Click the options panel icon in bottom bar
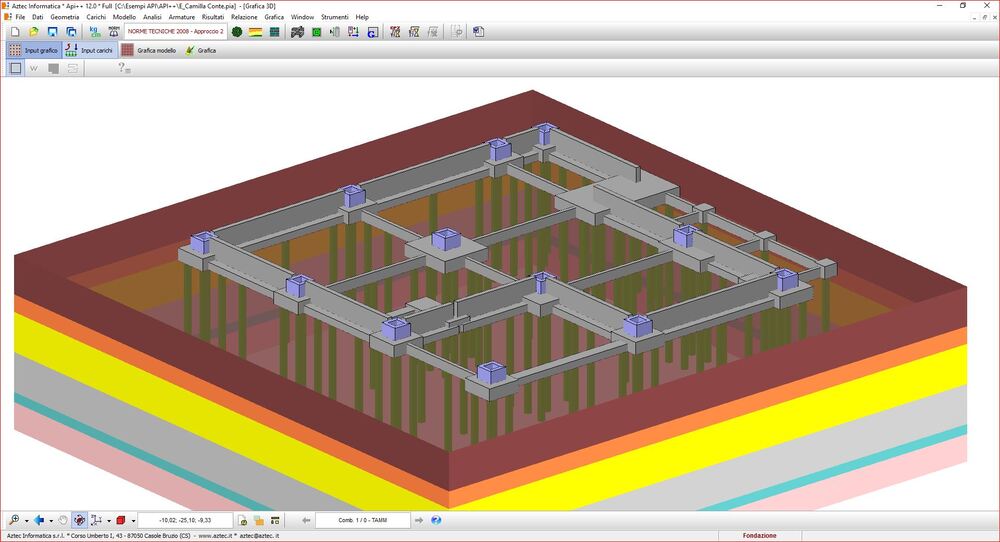 point(275,520)
